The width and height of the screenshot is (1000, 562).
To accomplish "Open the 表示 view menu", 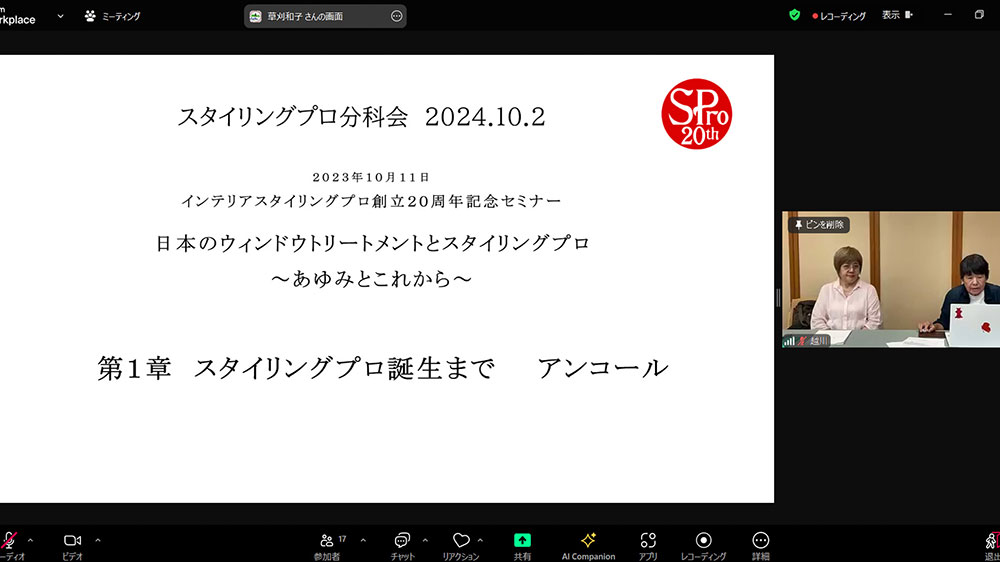I will (897, 15).
